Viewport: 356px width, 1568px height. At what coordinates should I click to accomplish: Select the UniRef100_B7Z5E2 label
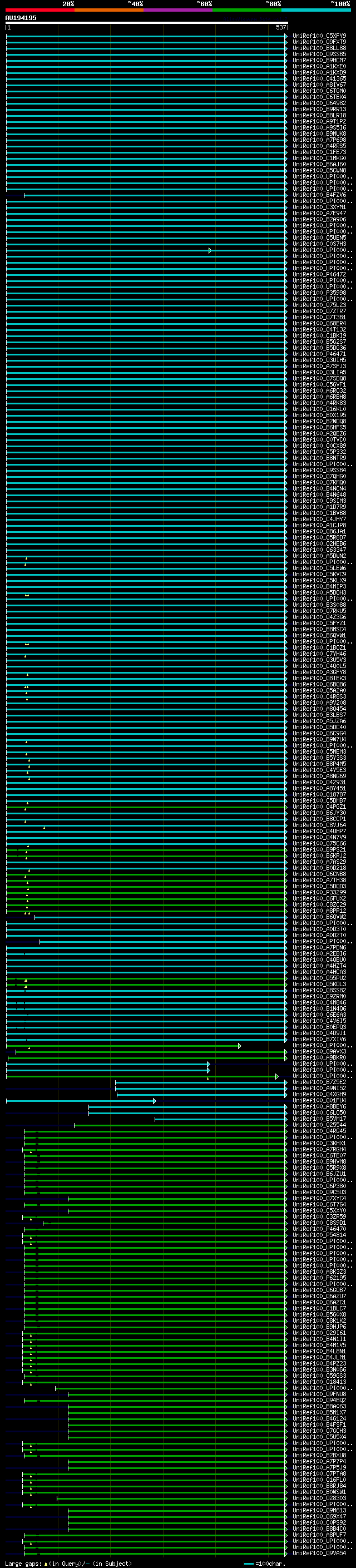(x=319, y=1082)
